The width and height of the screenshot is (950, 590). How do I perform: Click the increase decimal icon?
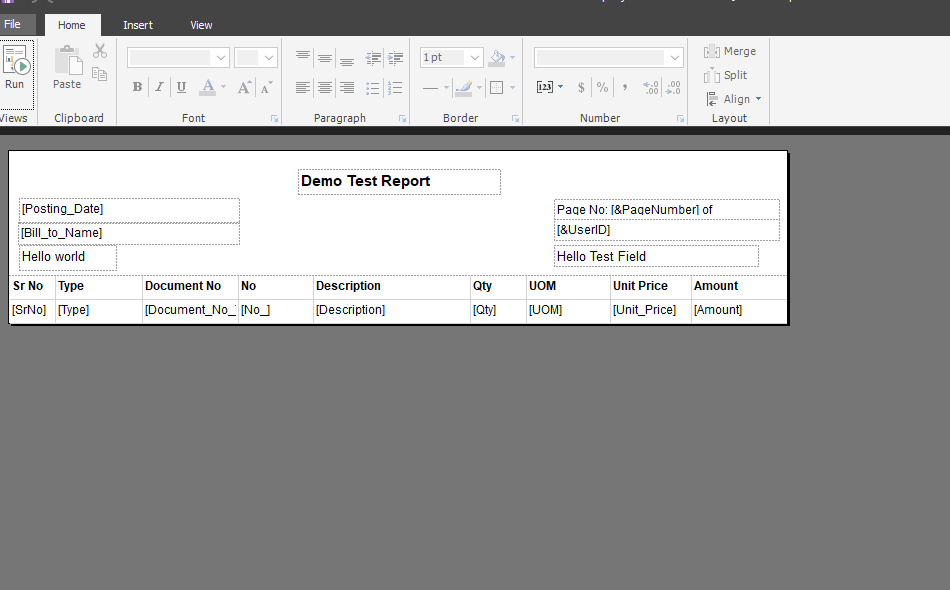coord(650,87)
